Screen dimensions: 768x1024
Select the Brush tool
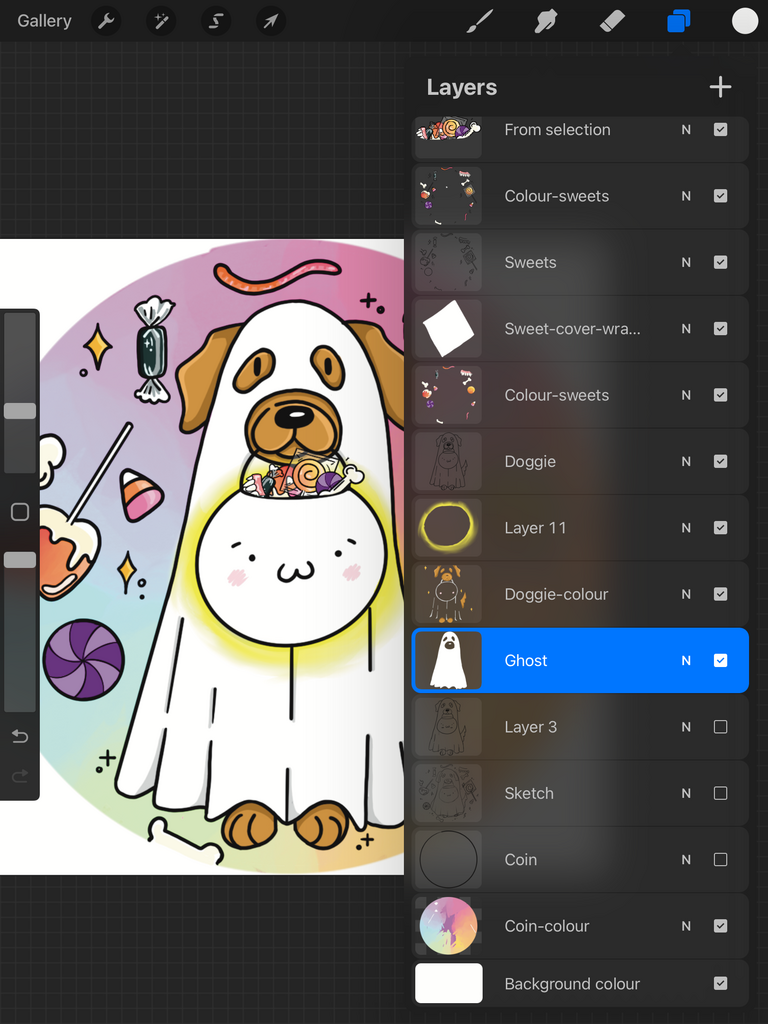coord(480,21)
